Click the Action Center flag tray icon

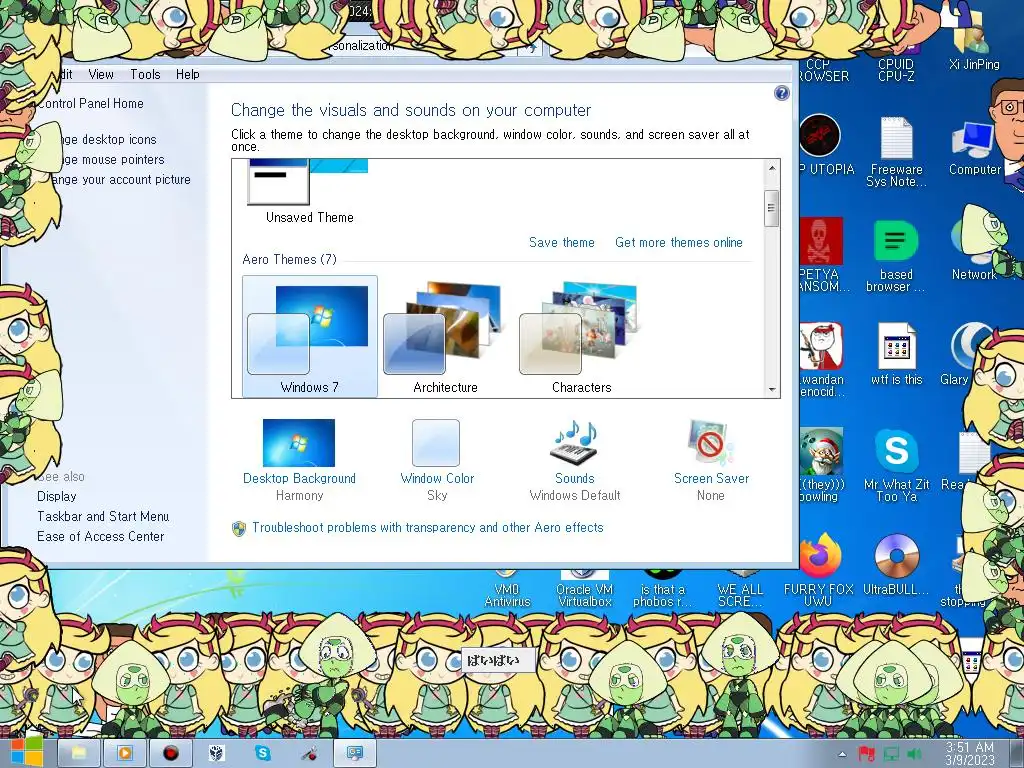point(867,754)
